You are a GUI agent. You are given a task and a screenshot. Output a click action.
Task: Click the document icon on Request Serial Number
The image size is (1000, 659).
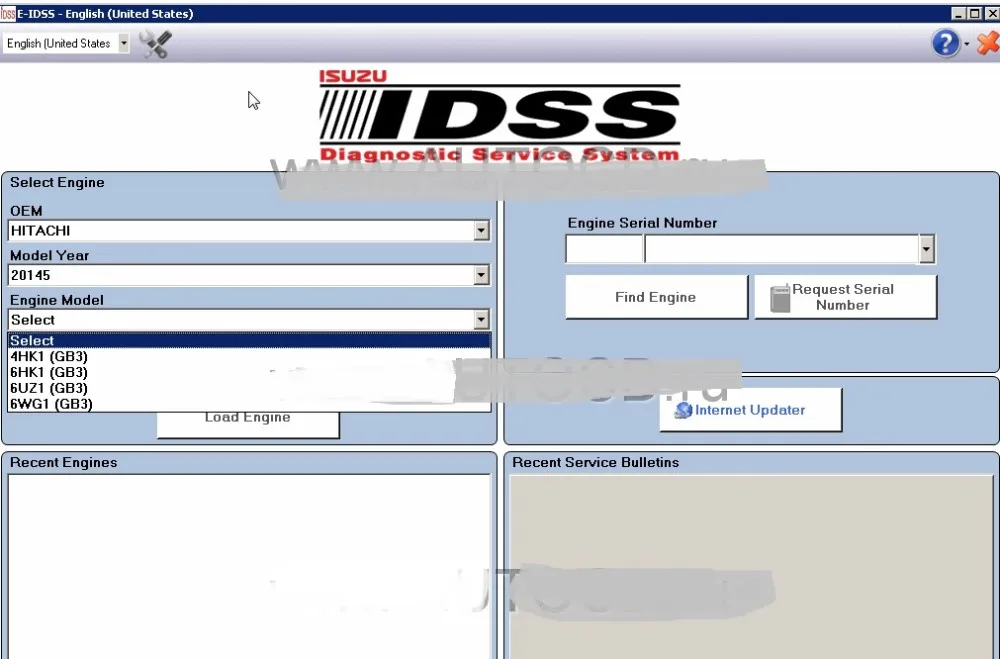pos(780,299)
